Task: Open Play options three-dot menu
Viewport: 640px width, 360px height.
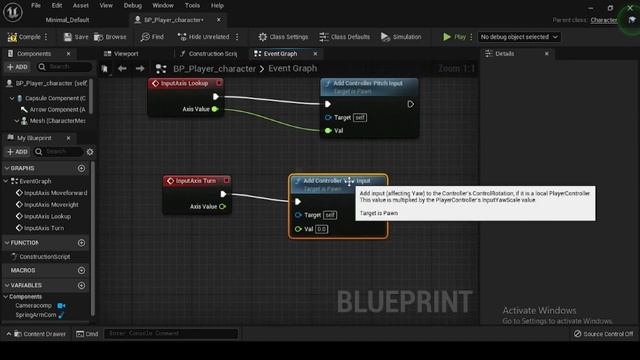Action: pos(471,37)
